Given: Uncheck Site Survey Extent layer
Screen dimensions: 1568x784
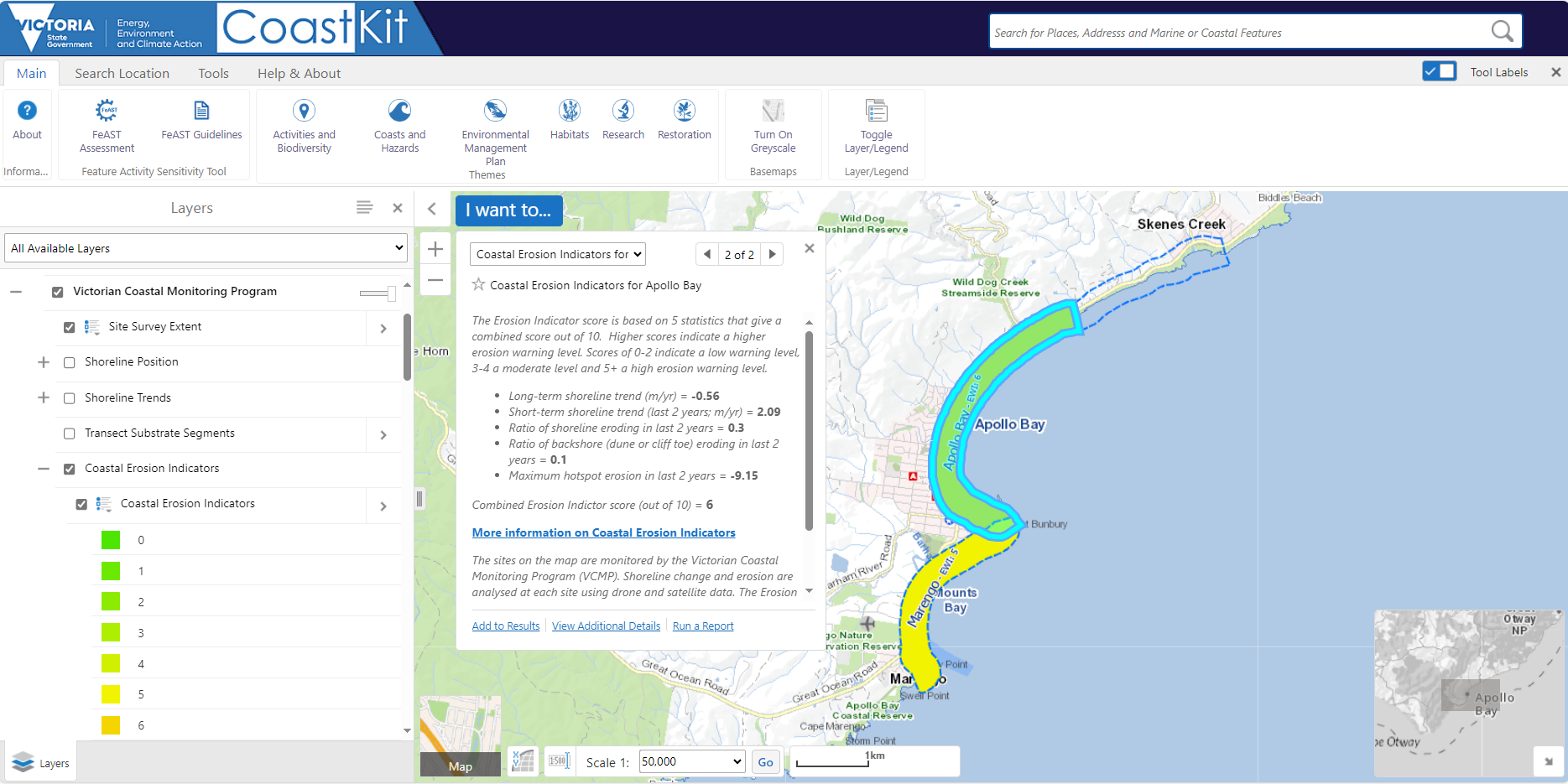Looking at the screenshot, I should click(x=70, y=327).
